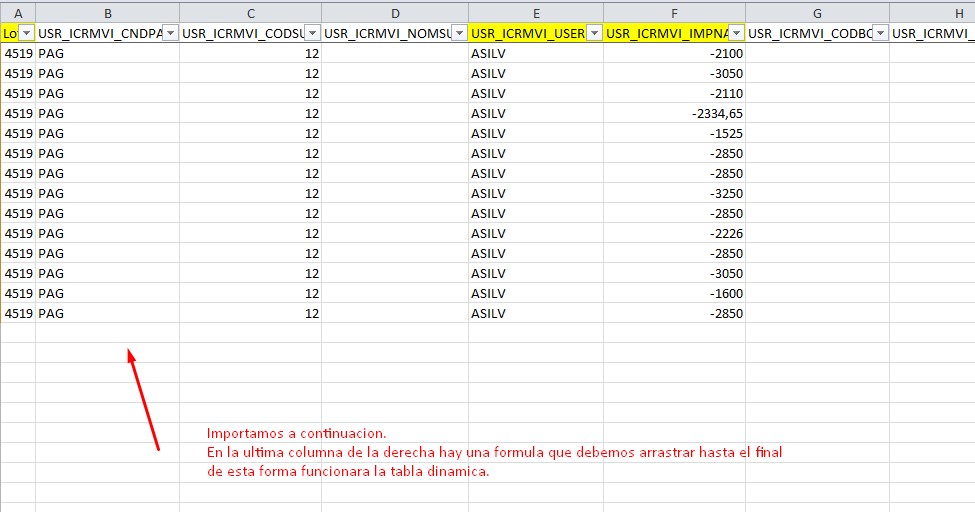The image size is (975, 512).
Task: Select column F header letter
Action: [x=674, y=13]
